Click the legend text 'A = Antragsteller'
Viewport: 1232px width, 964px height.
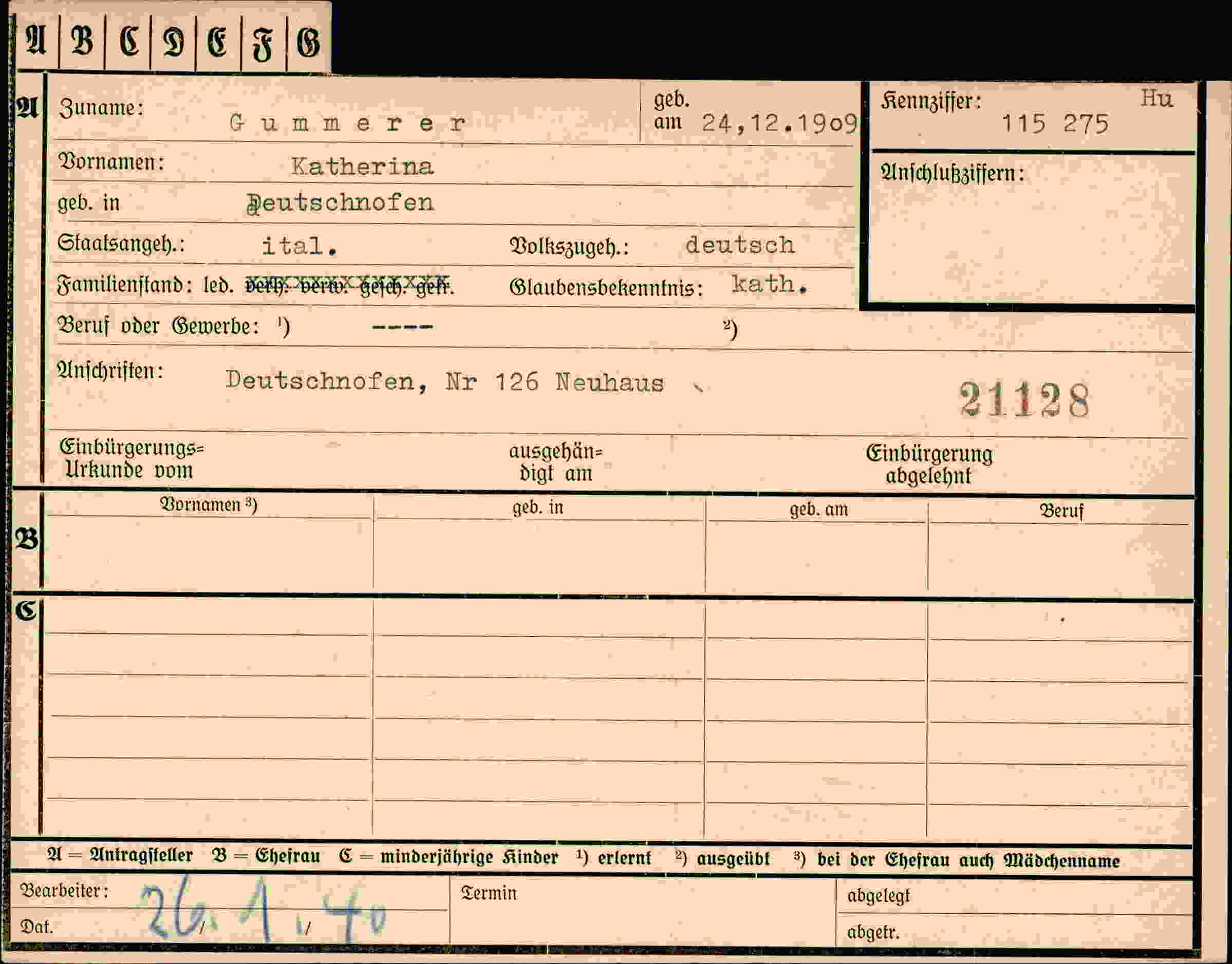pyautogui.click(x=120, y=855)
